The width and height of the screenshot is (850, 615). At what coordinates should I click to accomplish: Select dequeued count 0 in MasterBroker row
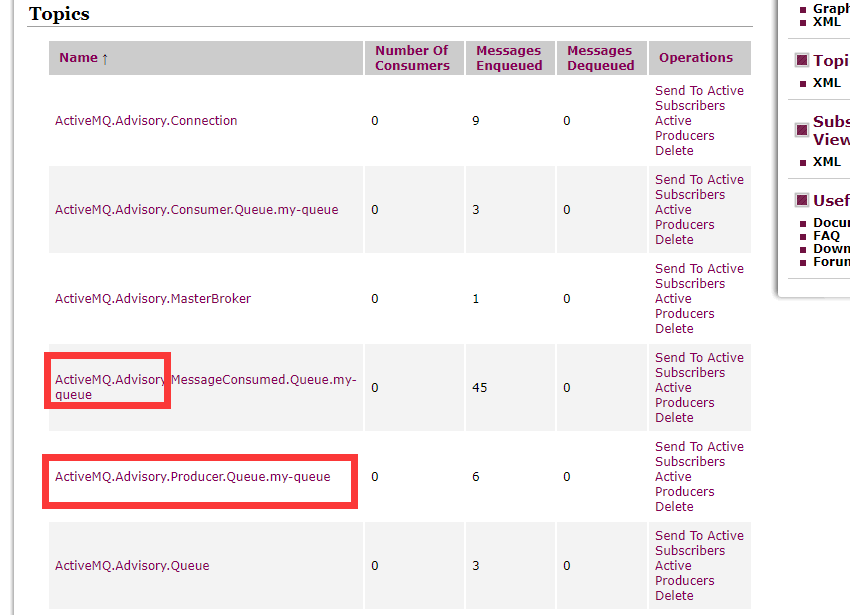tap(566, 298)
